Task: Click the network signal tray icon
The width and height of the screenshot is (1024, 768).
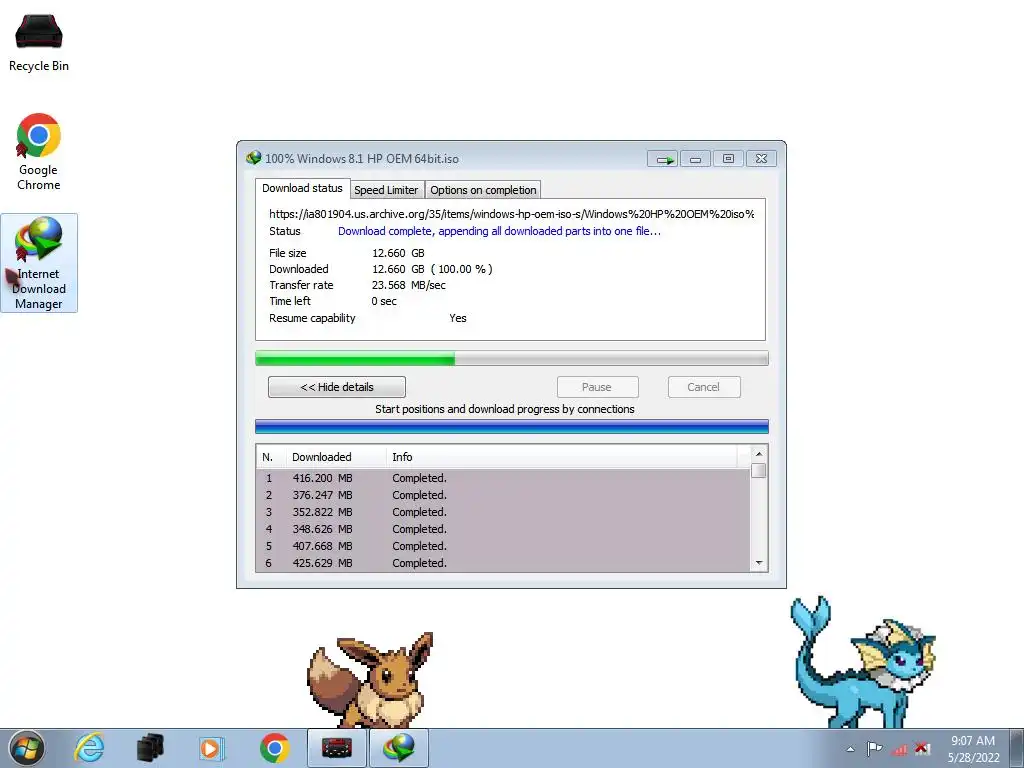Action: 899,749
